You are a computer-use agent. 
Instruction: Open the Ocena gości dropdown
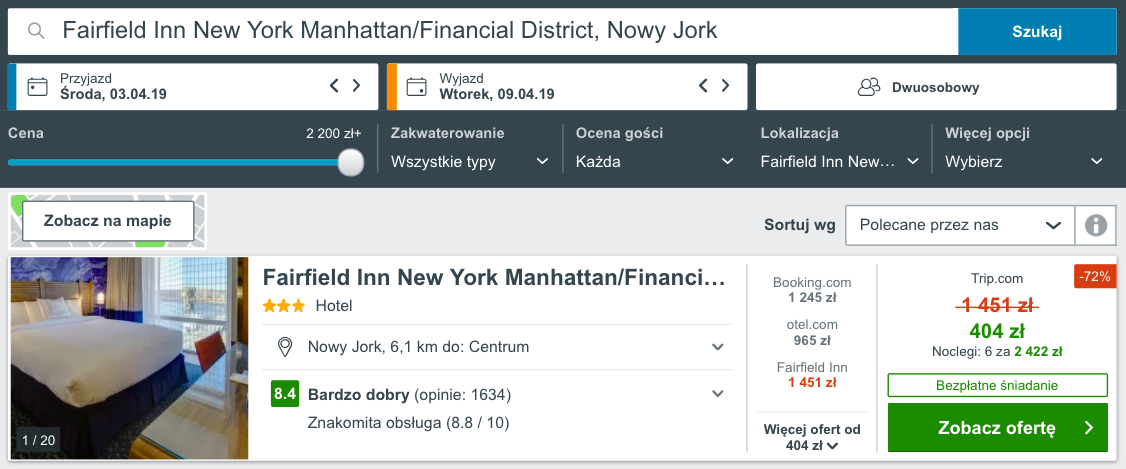tap(655, 162)
